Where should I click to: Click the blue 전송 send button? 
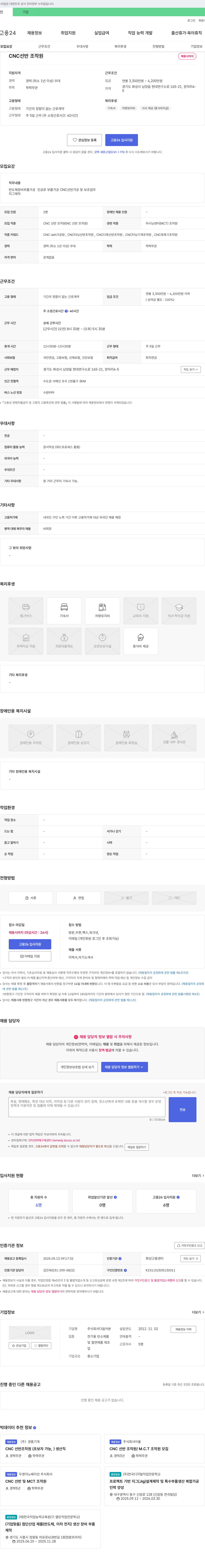pos(183,1110)
